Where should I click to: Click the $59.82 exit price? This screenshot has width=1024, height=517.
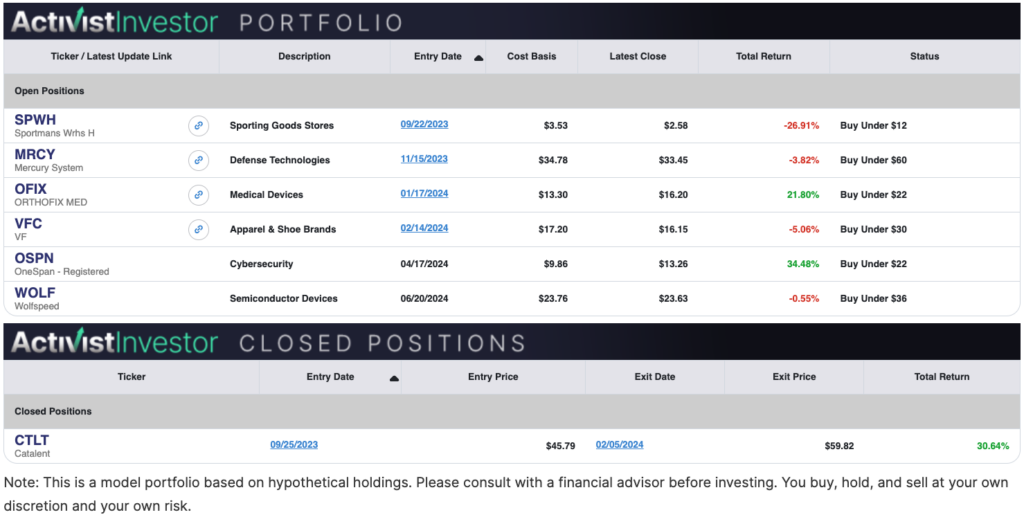click(839, 446)
